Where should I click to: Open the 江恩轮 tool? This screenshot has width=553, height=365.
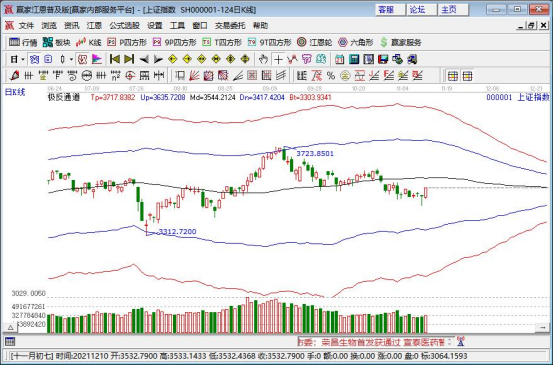pyautogui.click(x=314, y=42)
